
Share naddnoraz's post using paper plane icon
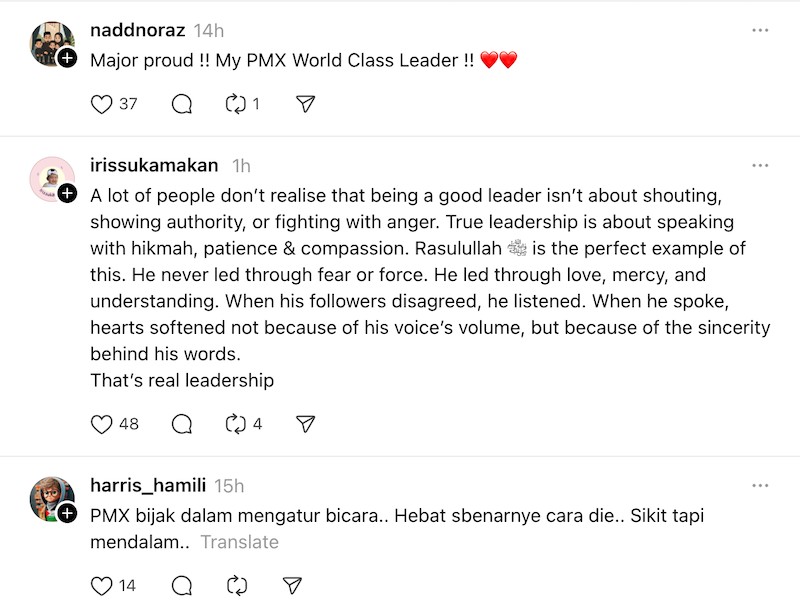click(307, 104)
